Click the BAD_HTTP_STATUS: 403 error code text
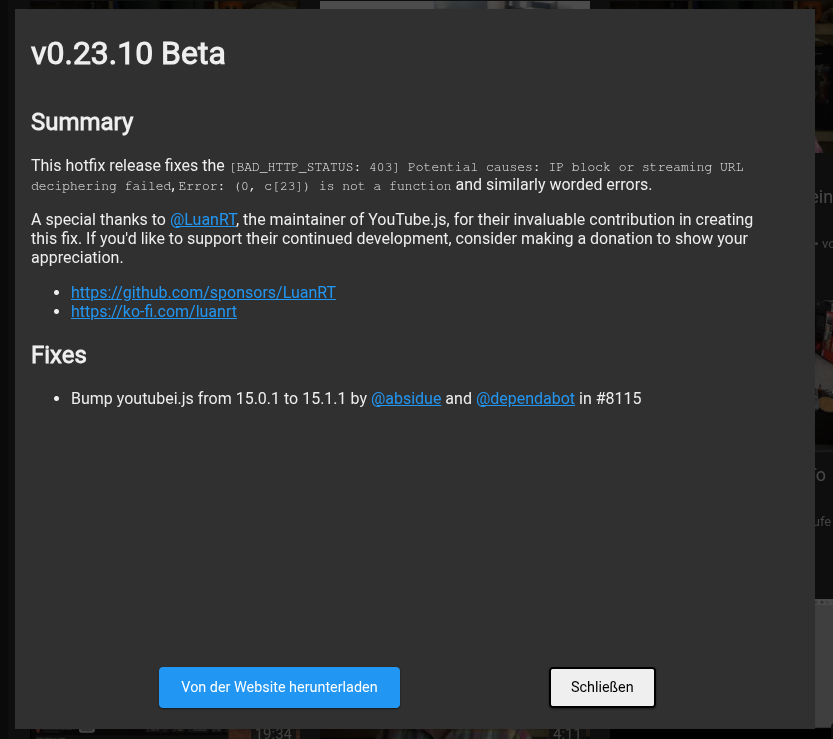833x739 pixels. click(x=314, y=167)
